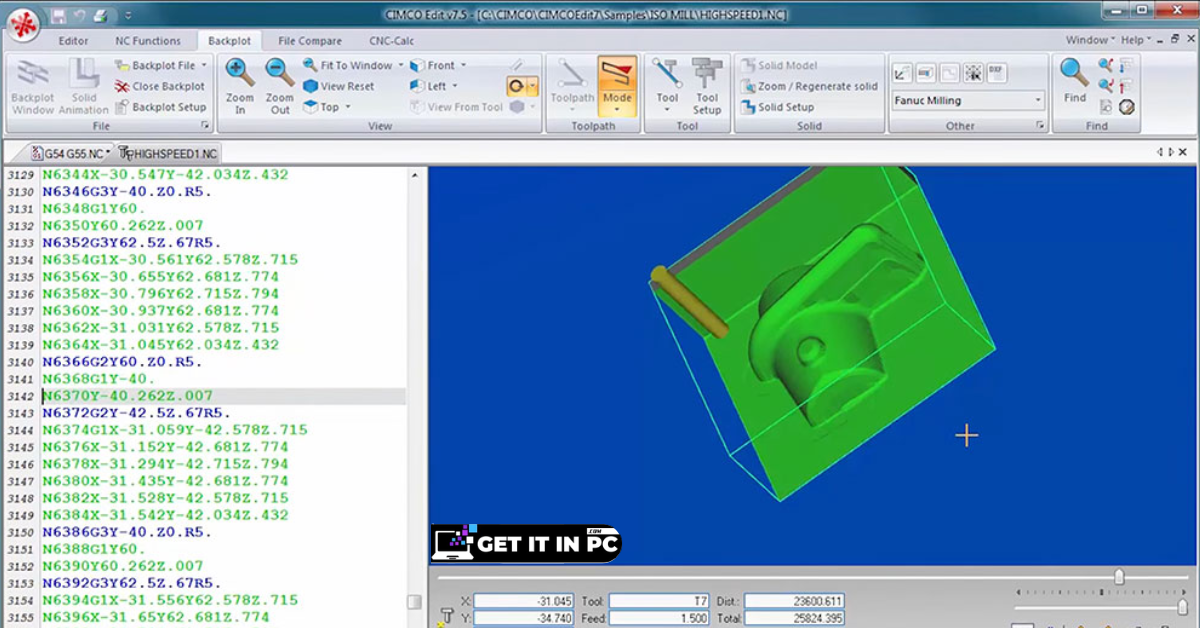Open Backplot Setup

(160, 107)
